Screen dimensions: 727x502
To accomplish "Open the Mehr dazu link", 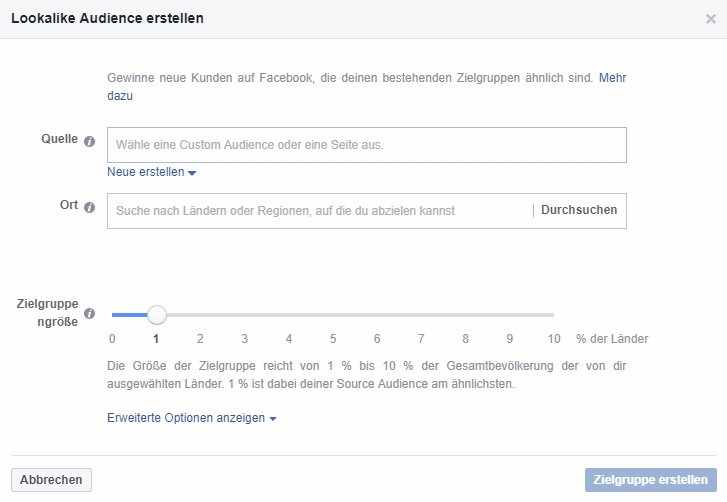I will pyautogui.click(x=612, y=78).
